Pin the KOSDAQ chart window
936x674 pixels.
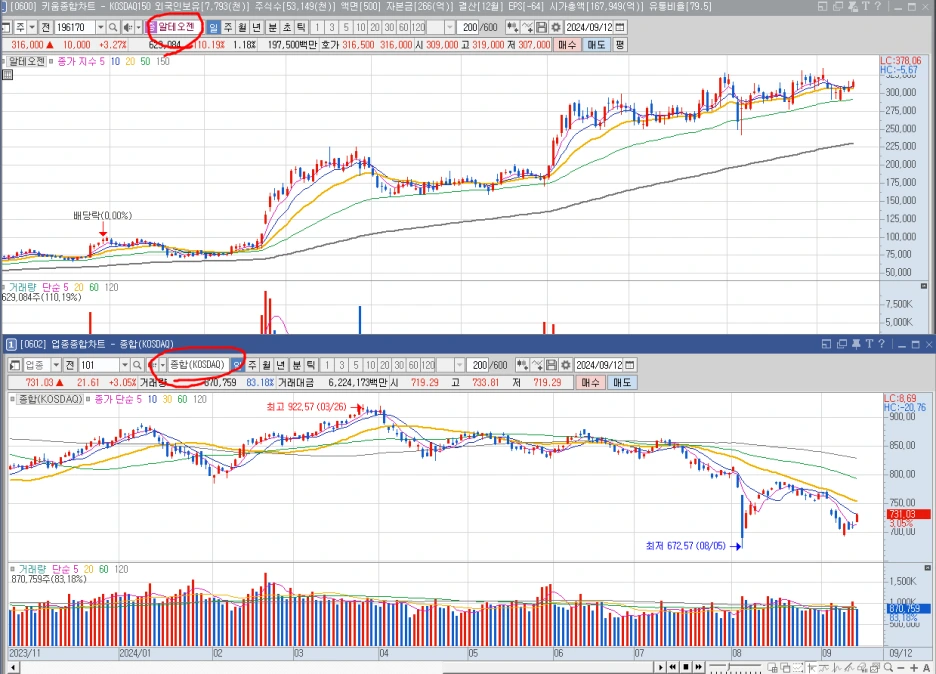coord(855,344)
